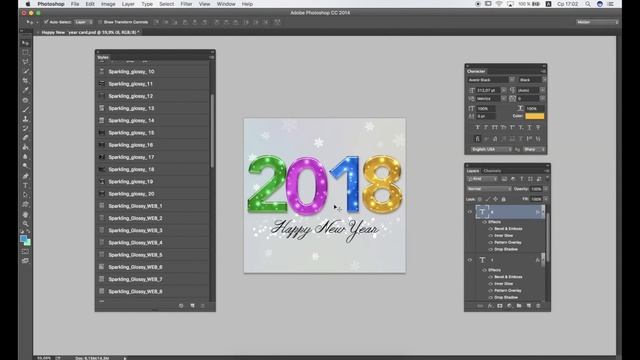
Task: Apply style Sparkling_Glossy_WEB_1
Action: (x=153, y=206)
